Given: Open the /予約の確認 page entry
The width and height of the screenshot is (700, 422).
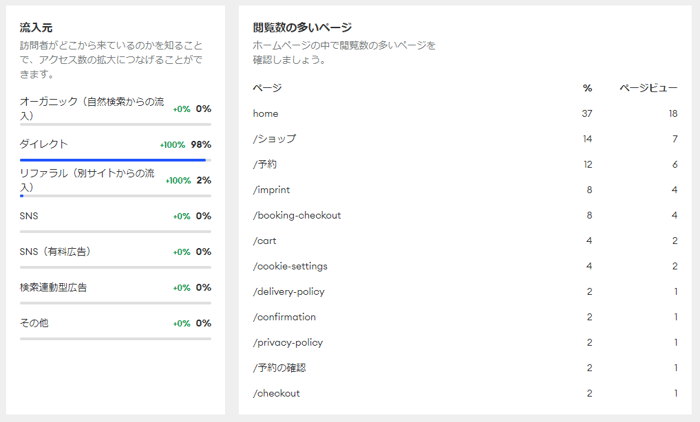Looking at the screenshot, I should click(x=279, y=367).
